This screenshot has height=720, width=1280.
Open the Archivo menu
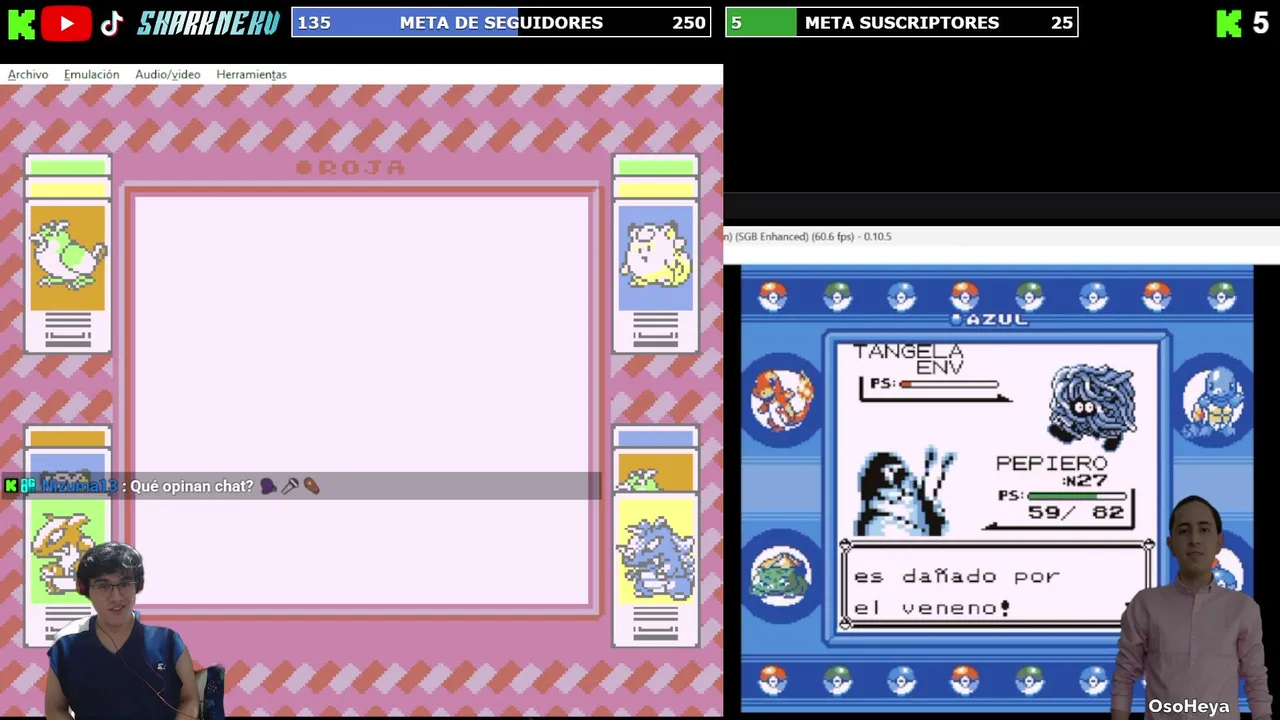pyautogui.click(x=28, y=74)
